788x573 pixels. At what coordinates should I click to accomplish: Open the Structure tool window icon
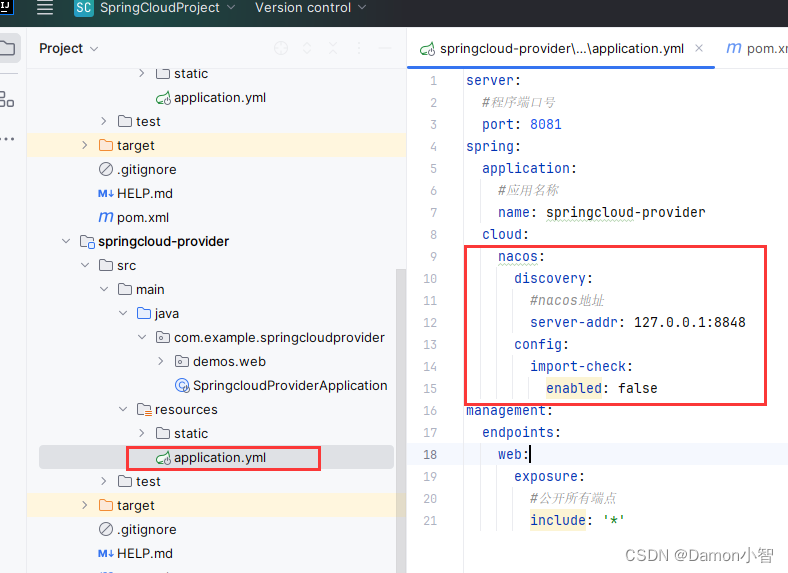pyautogui.click(x=7, y=99)
